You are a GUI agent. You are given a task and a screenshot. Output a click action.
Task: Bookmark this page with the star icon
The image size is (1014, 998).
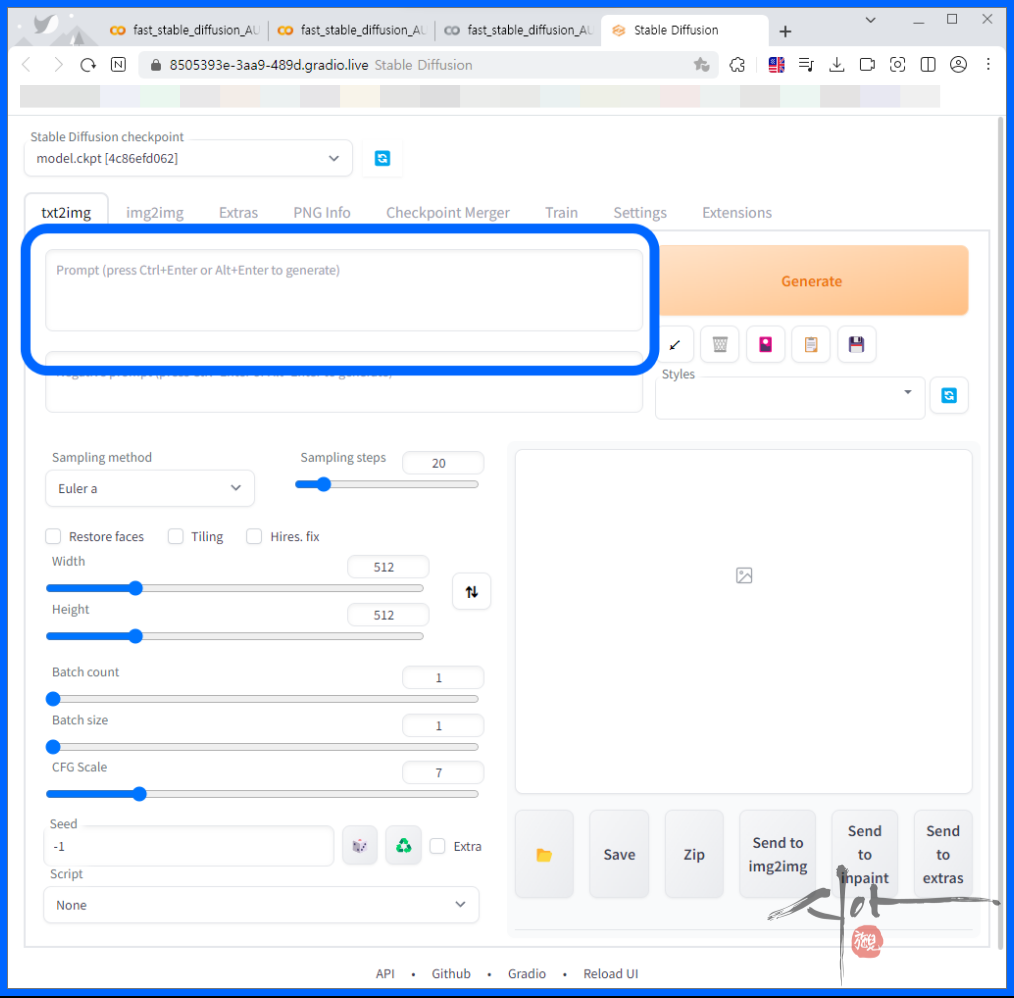[701, 65]
